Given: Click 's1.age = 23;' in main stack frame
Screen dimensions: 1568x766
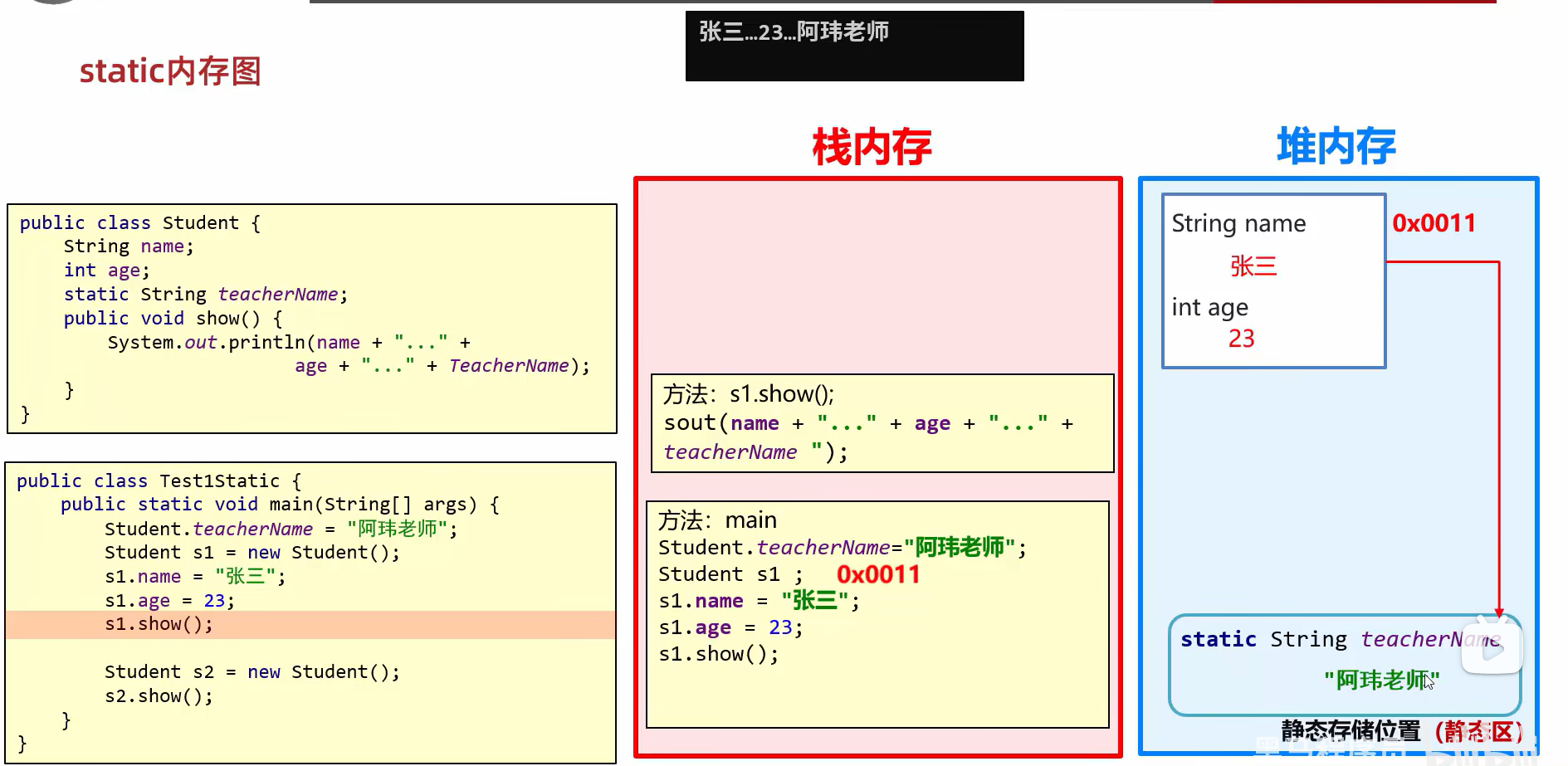Looking at the screenshot, I should [x=730, y=627].
